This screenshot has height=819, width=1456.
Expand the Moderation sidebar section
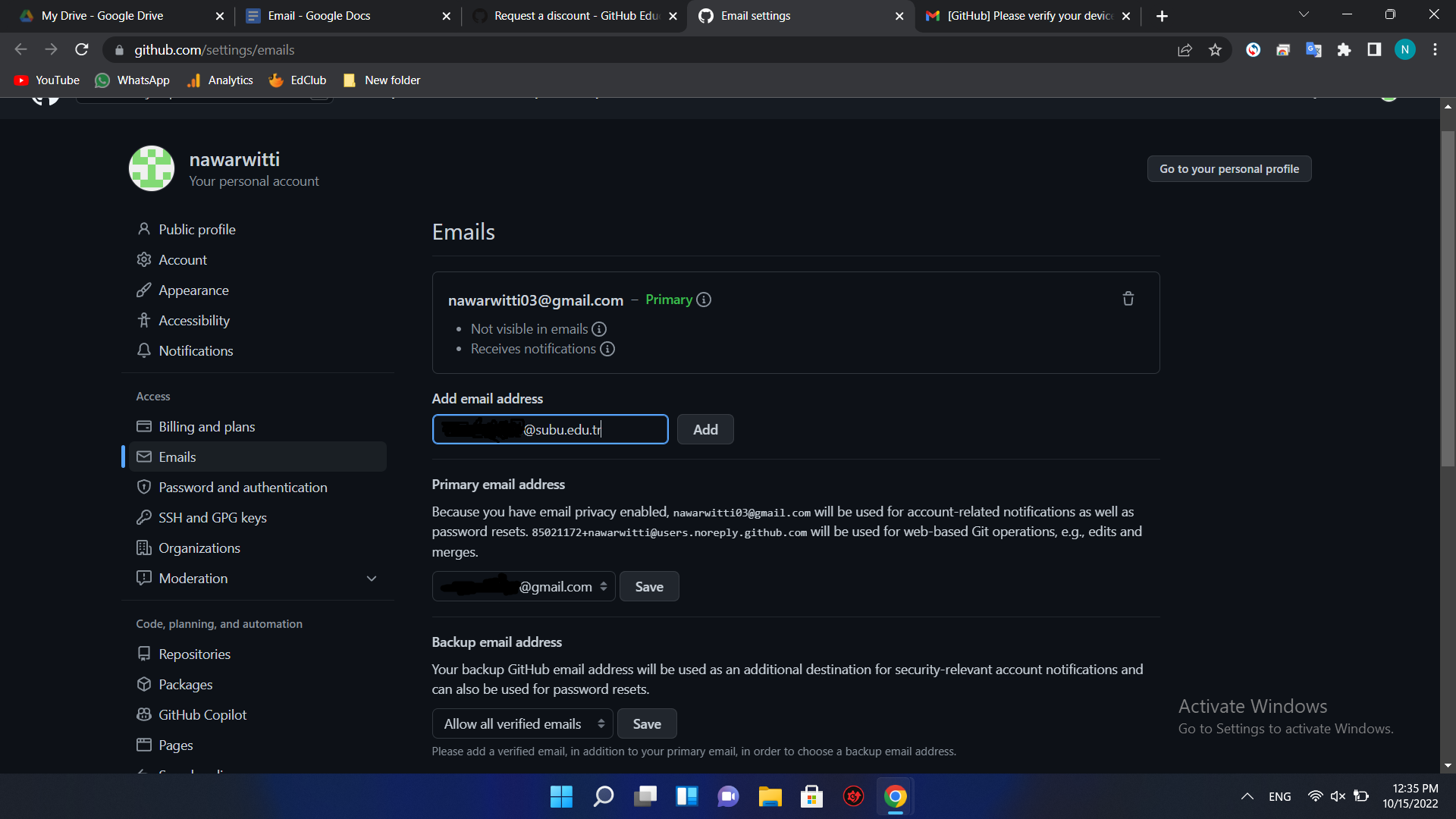pyautogui.click(x=372, y=579)
